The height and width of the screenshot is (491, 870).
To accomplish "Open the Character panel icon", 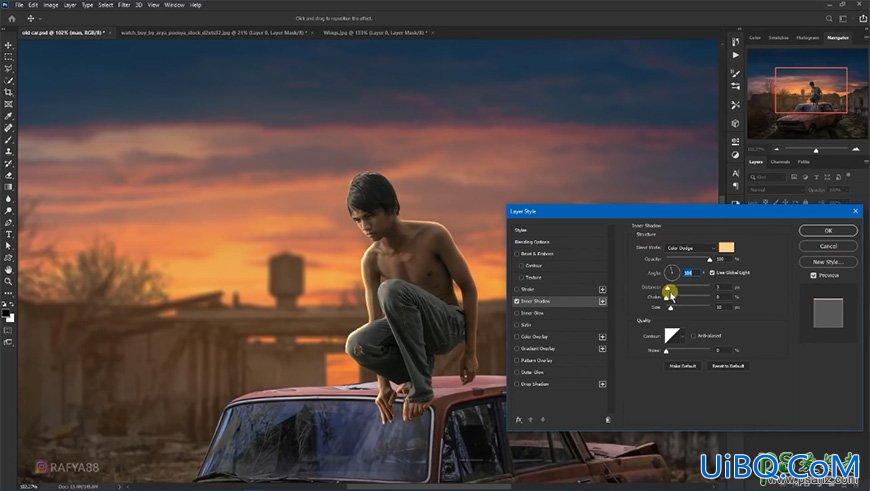I will (735, 173).
